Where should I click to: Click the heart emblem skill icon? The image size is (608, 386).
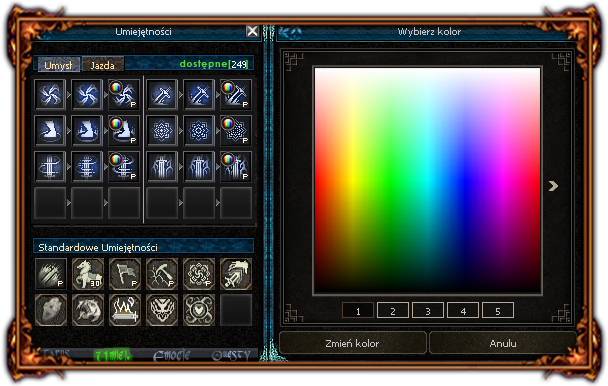pos(199,310)
